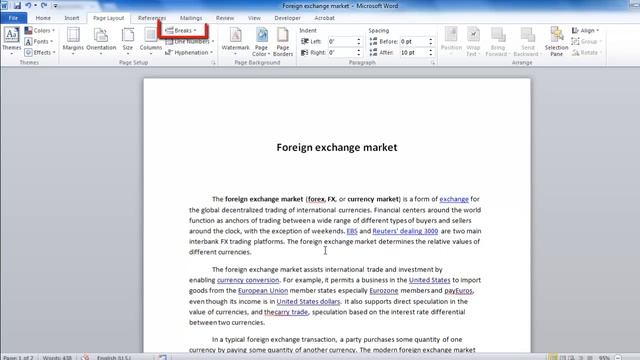Adjust Indent Right spinner arrows
Screen dimensions: 640x360
(359, 52)
